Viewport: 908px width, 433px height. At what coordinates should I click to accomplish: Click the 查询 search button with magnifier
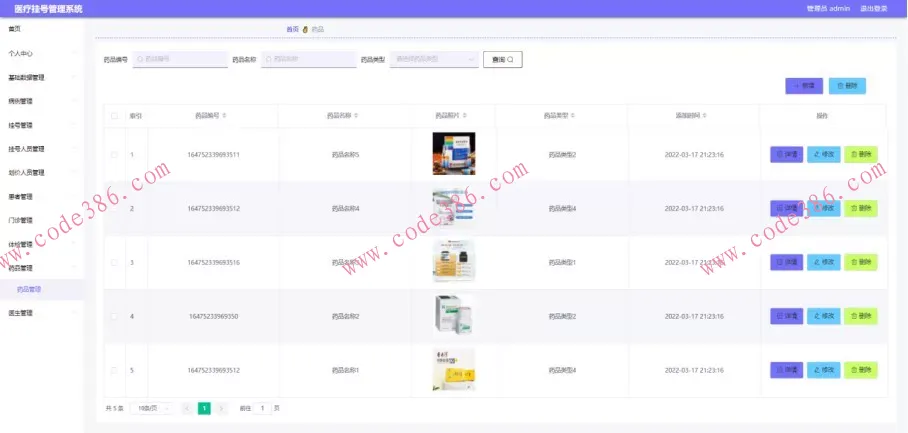(x=503, y=60)
